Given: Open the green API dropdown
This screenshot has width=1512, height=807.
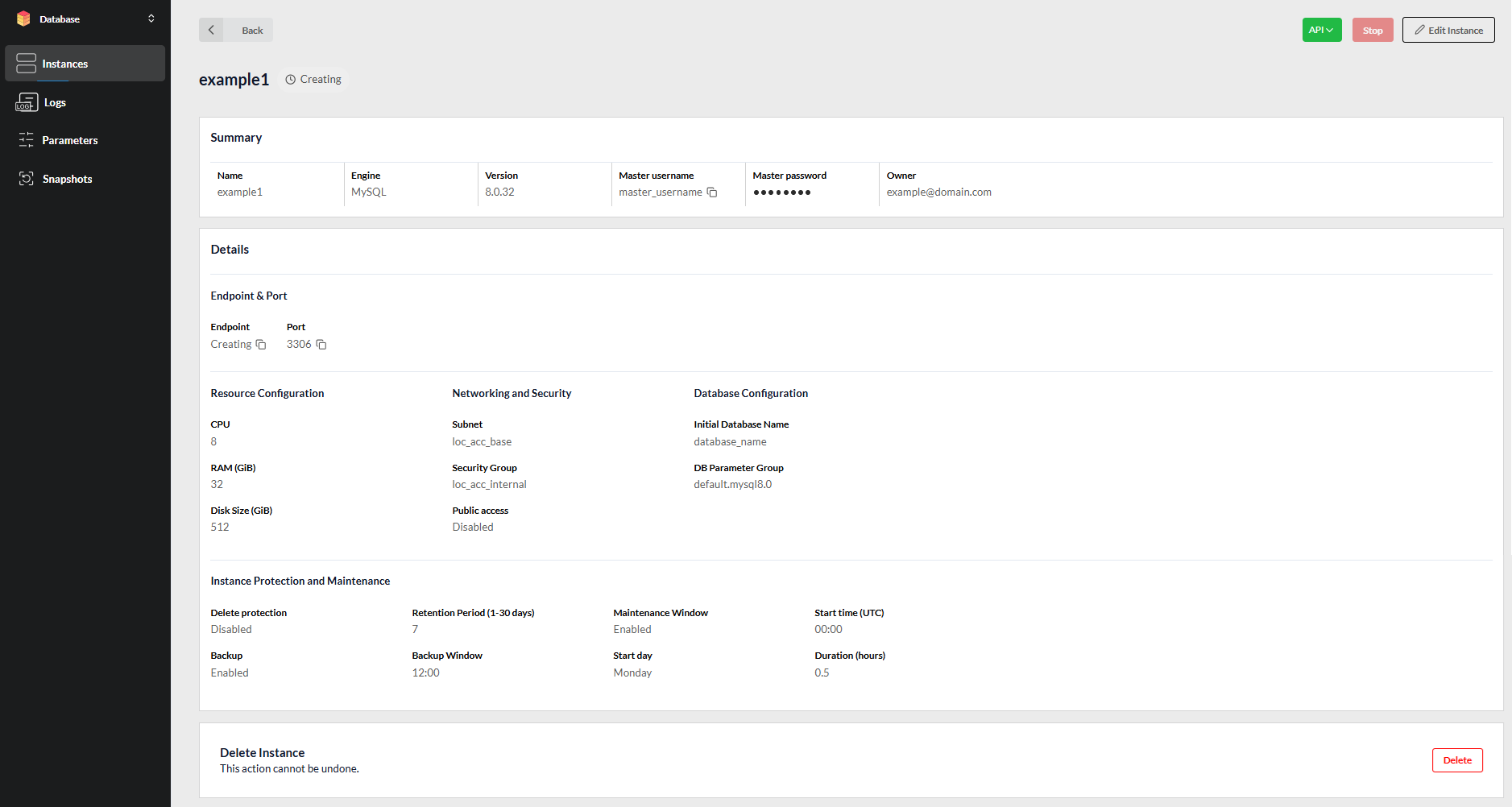Looking at the screenshot, I should pos(1321,30).
